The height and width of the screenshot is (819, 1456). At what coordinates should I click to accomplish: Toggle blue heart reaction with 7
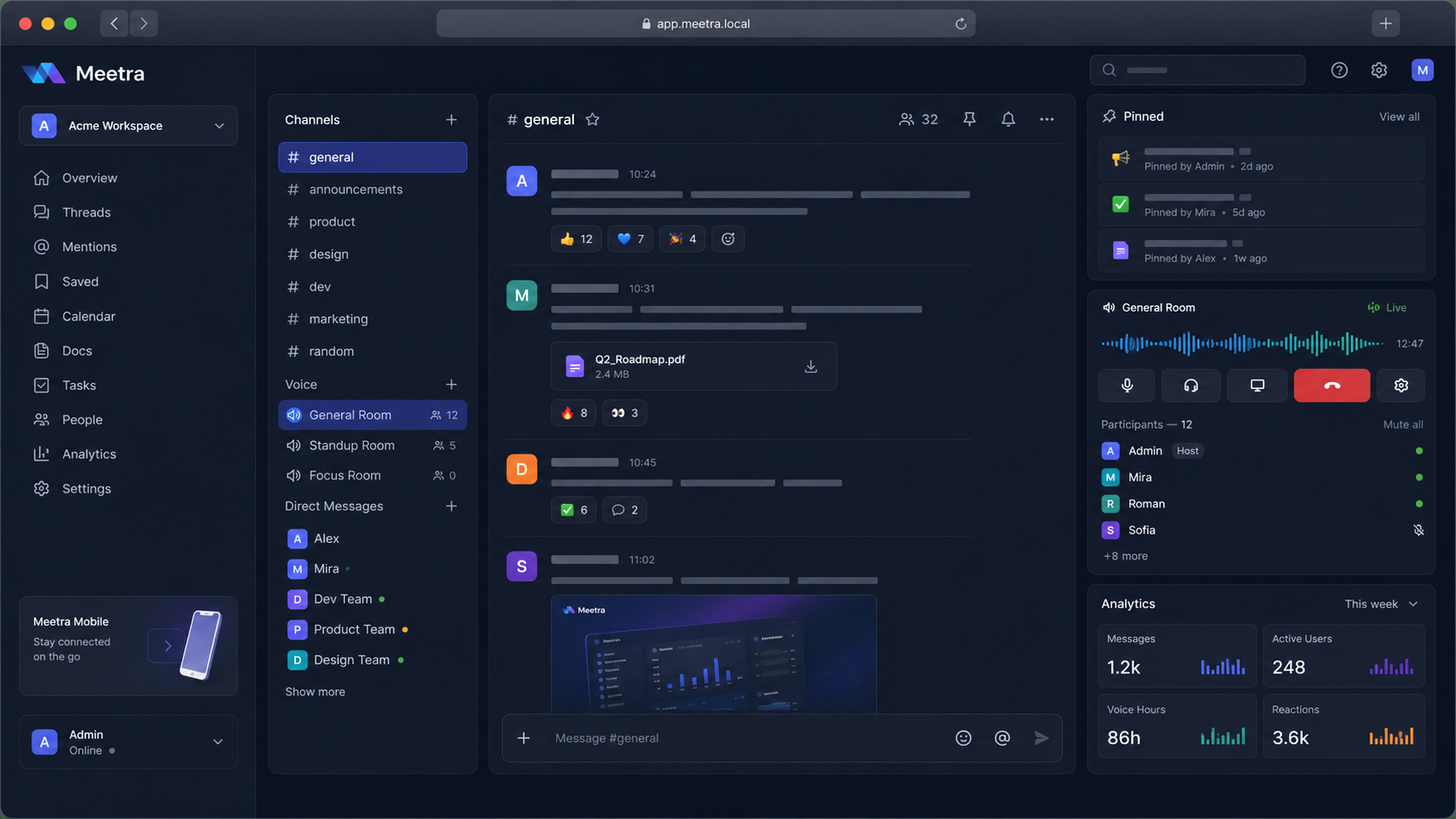click(630, 238)
